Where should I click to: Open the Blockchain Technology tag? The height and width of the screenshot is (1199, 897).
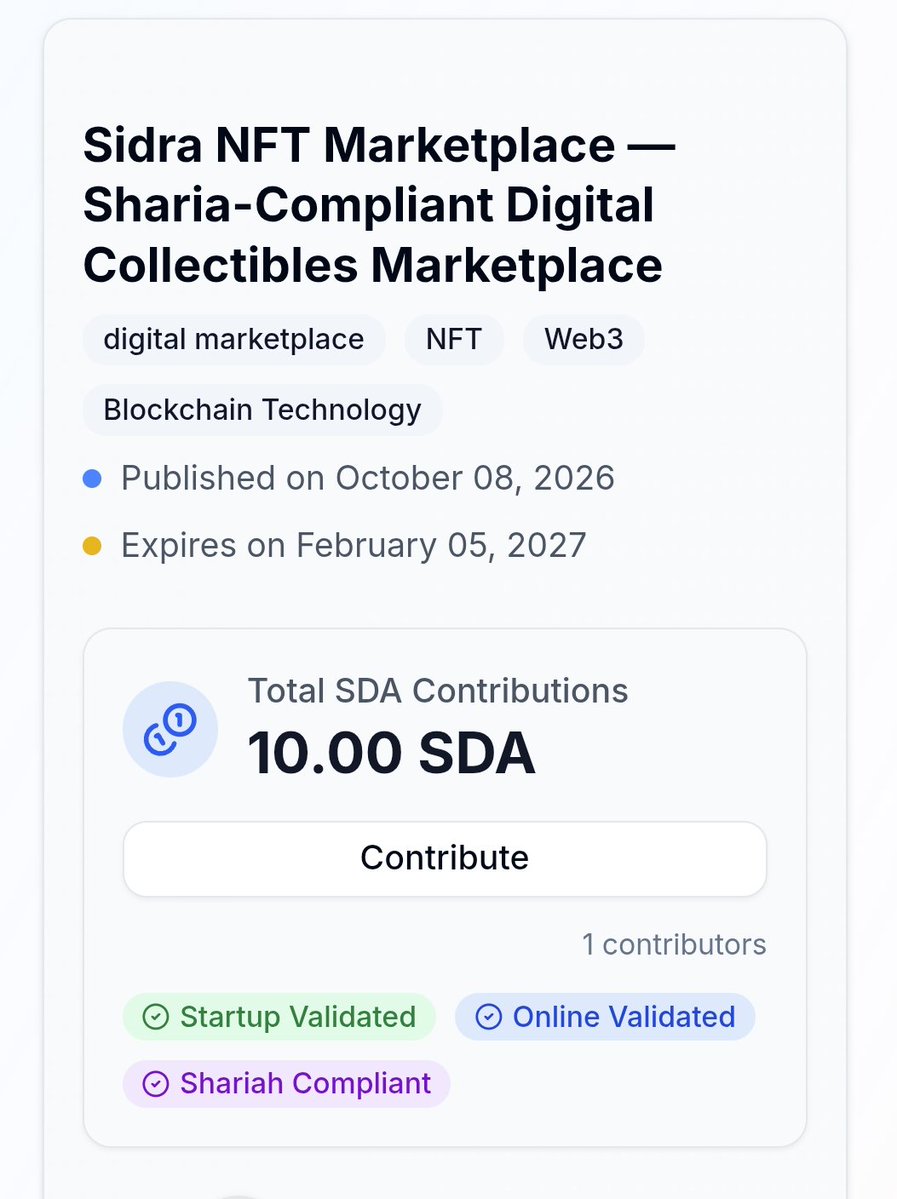(x=262, y=410)
